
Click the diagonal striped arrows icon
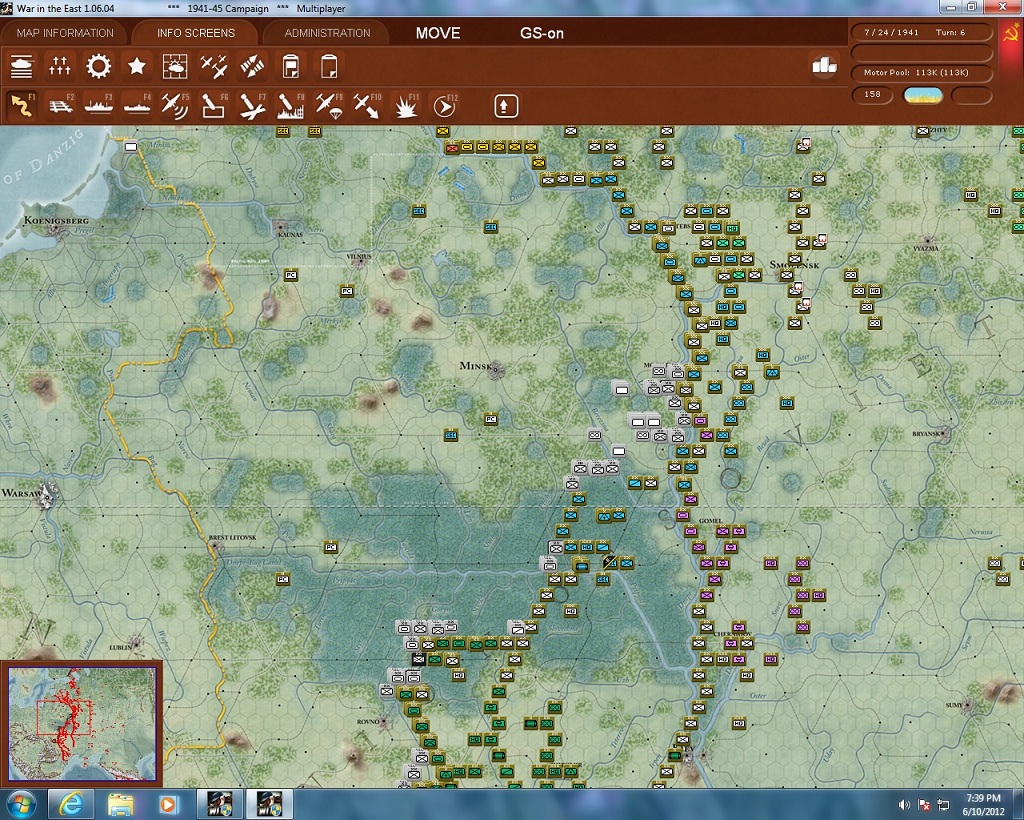[252, 67]
